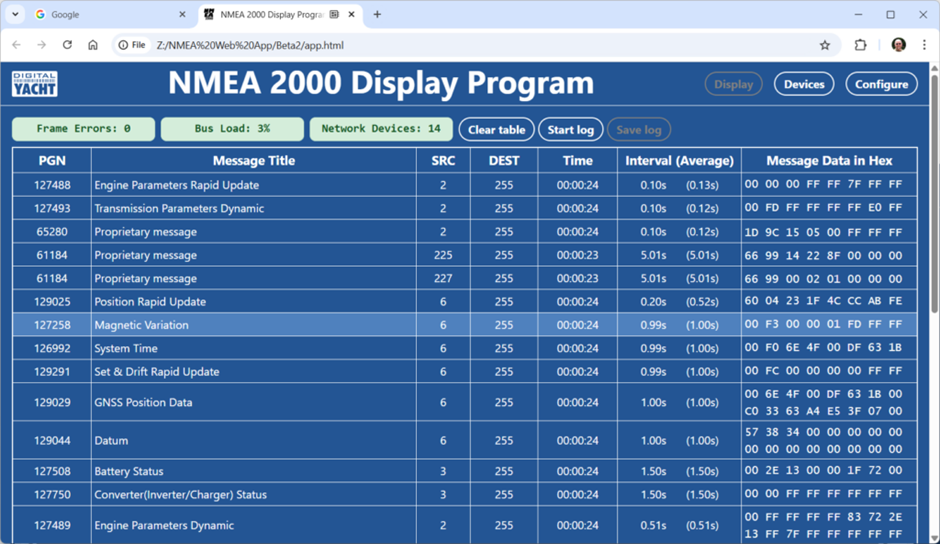Screen dimensions: 940x544
Task: Close the Google tab
Action: pyautogui.click(x=182, y=15)
